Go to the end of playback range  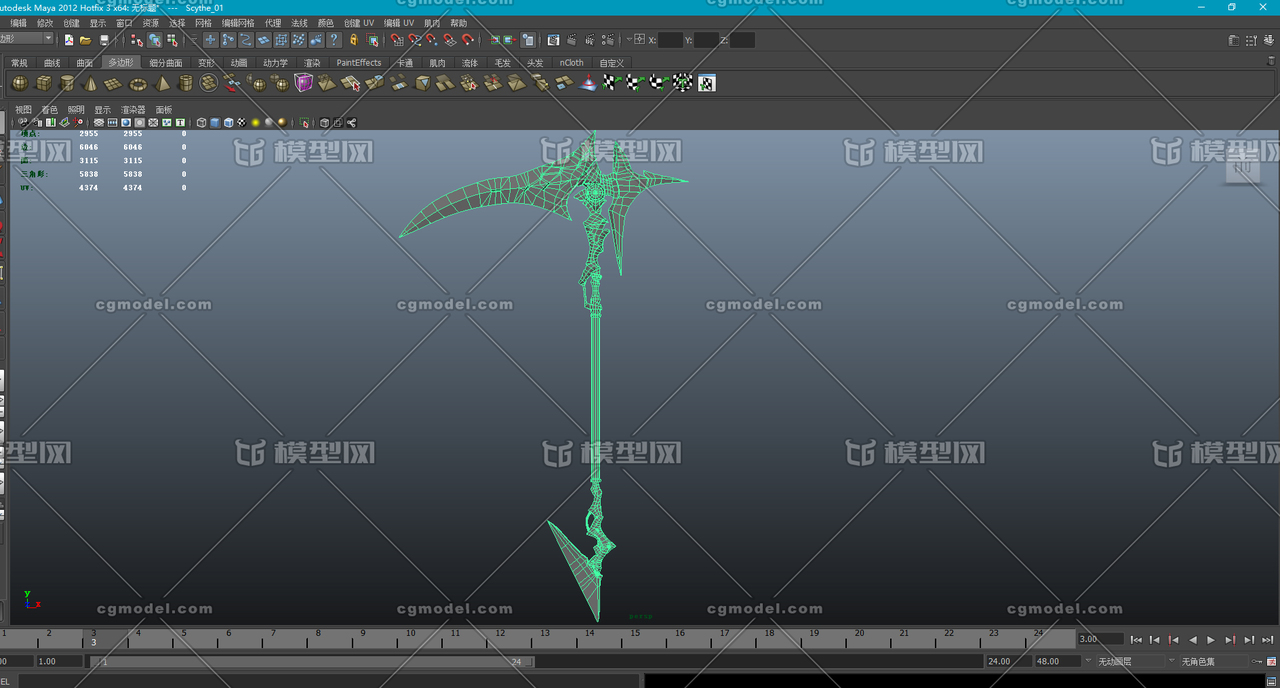(1268, 640)
